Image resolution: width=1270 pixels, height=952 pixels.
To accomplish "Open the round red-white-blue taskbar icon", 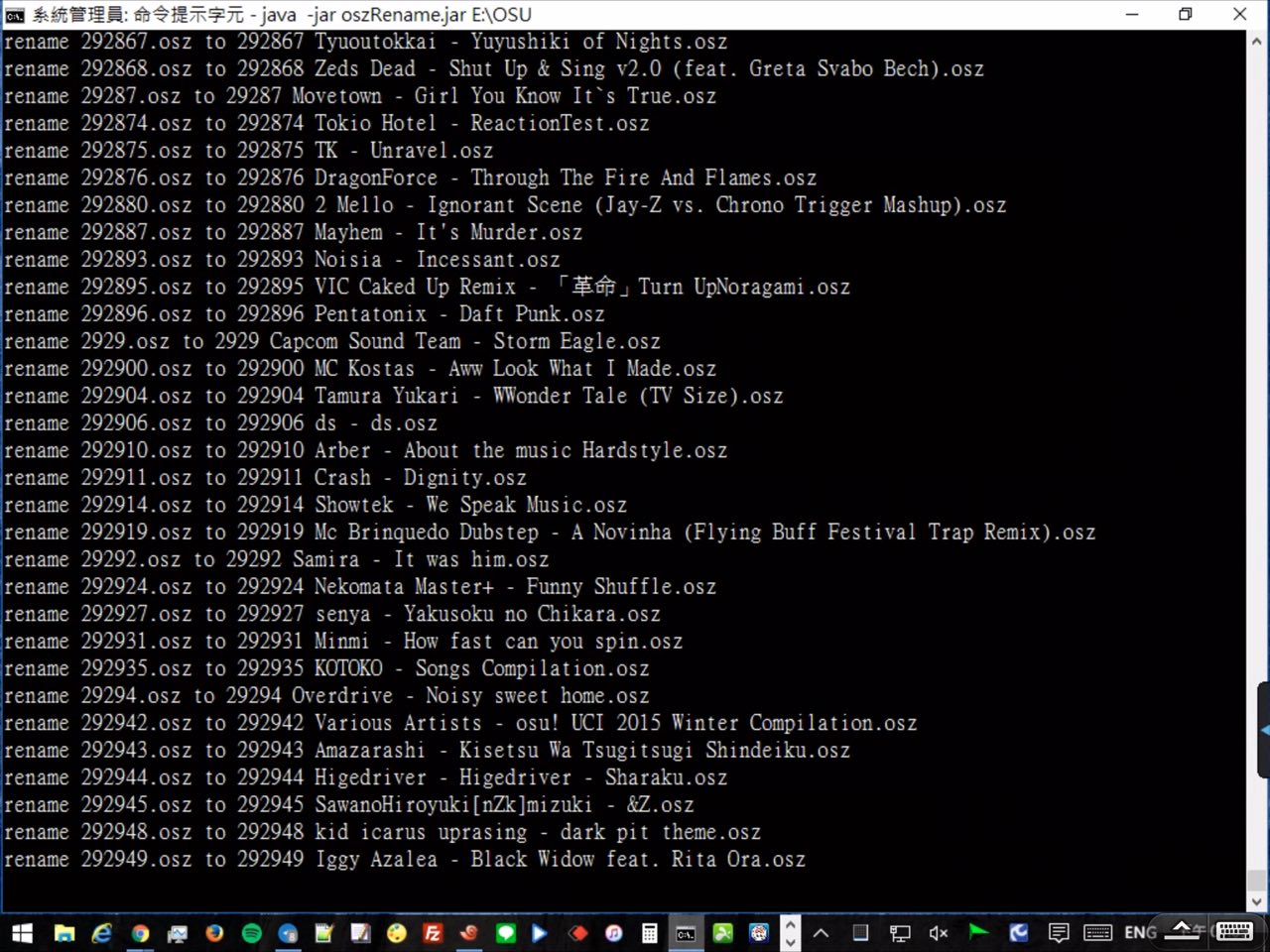I will coord(759,933).
